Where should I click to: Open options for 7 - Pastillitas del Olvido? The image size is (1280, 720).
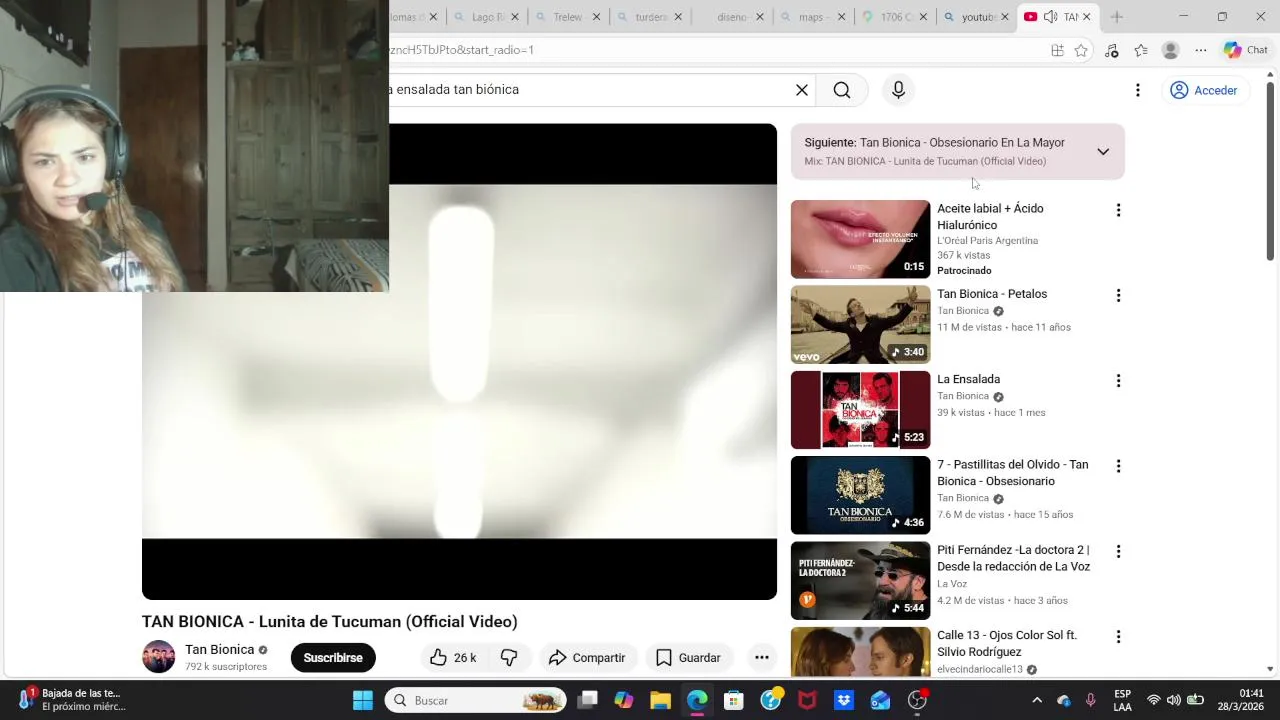point(1118,466)
